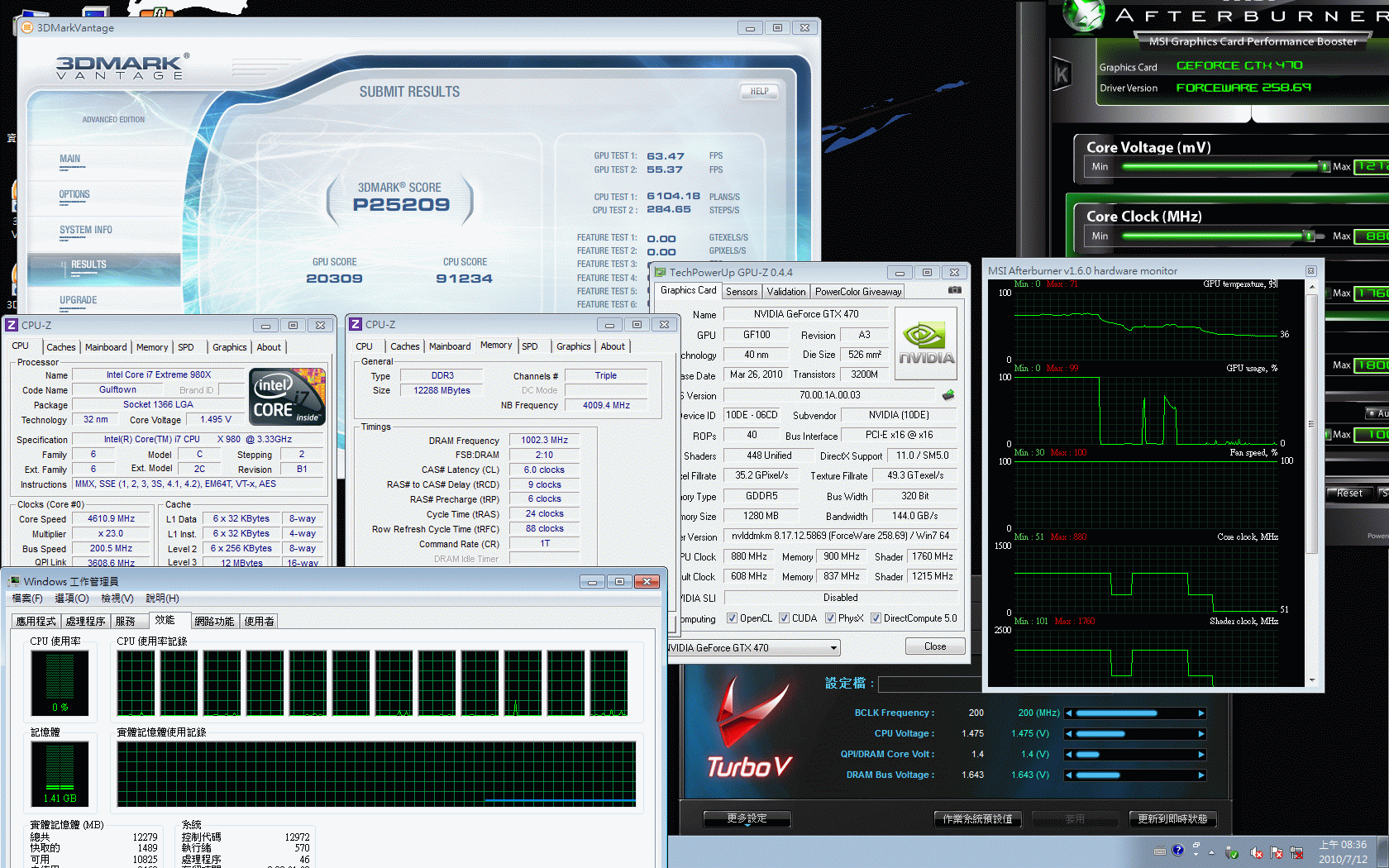Click the tray keyboard input icon
Image resolution: width=1389 pixels, height=868 pixels.
coord(1160,851)
